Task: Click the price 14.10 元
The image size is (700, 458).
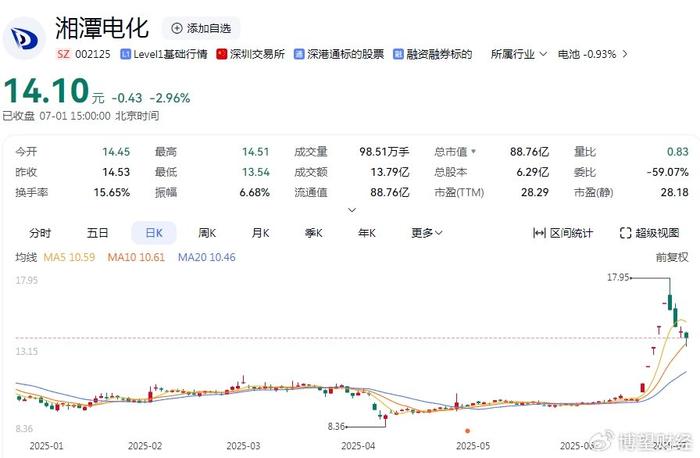Action: tap(54, 91)
